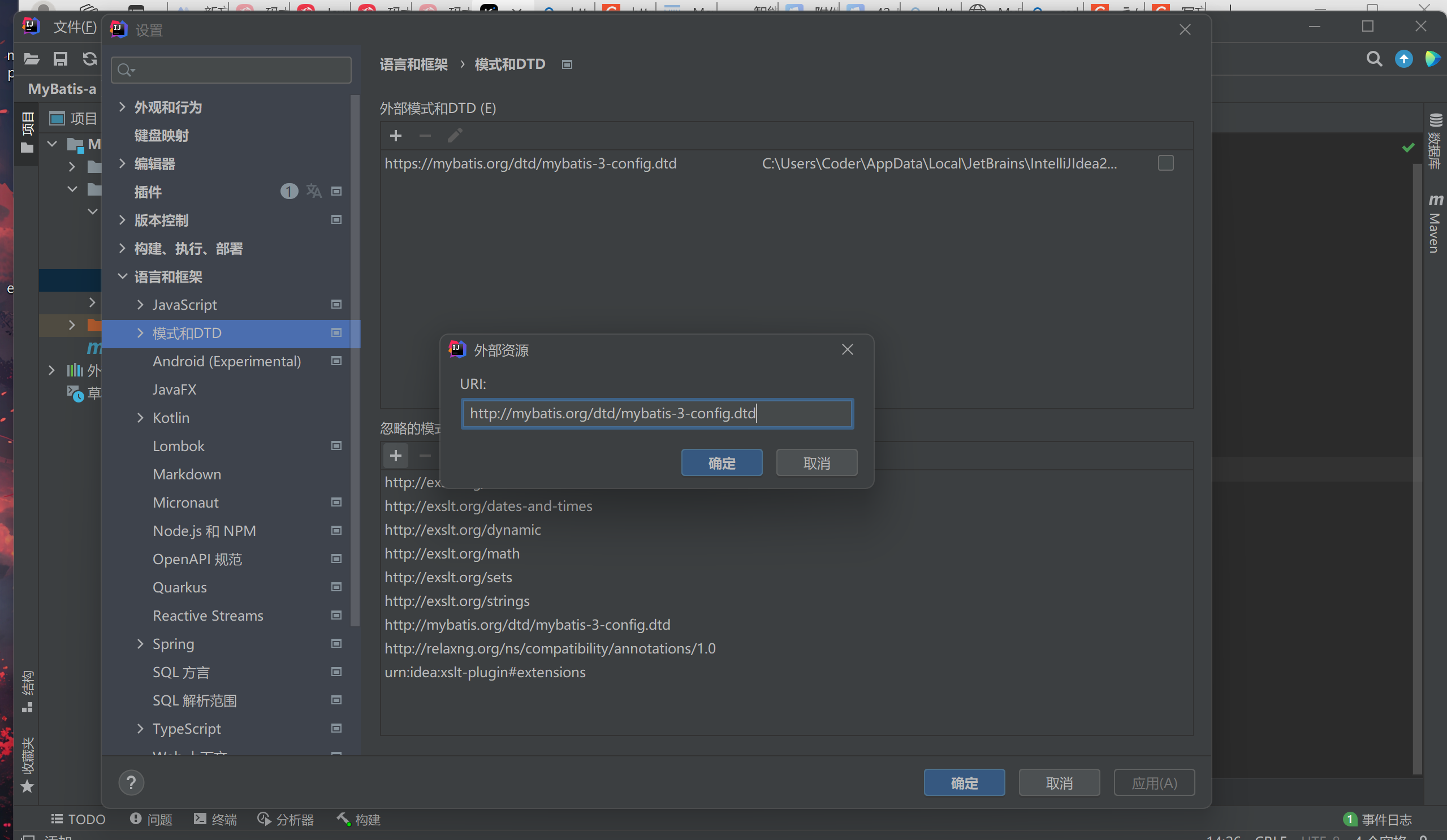The width and height of the screenshot is (1447, 840).
Task: Expand the Kotlin settings node
Action: click(141, 417)
